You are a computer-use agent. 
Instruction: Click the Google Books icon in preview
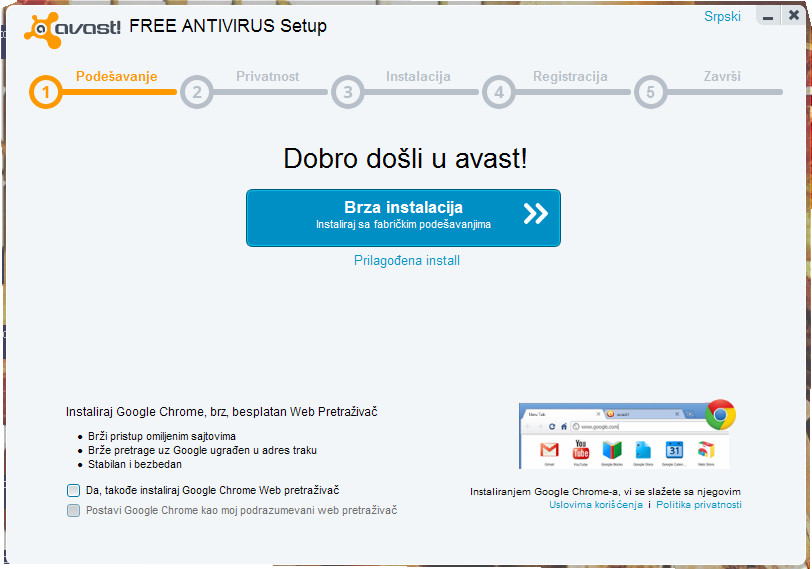612,449
